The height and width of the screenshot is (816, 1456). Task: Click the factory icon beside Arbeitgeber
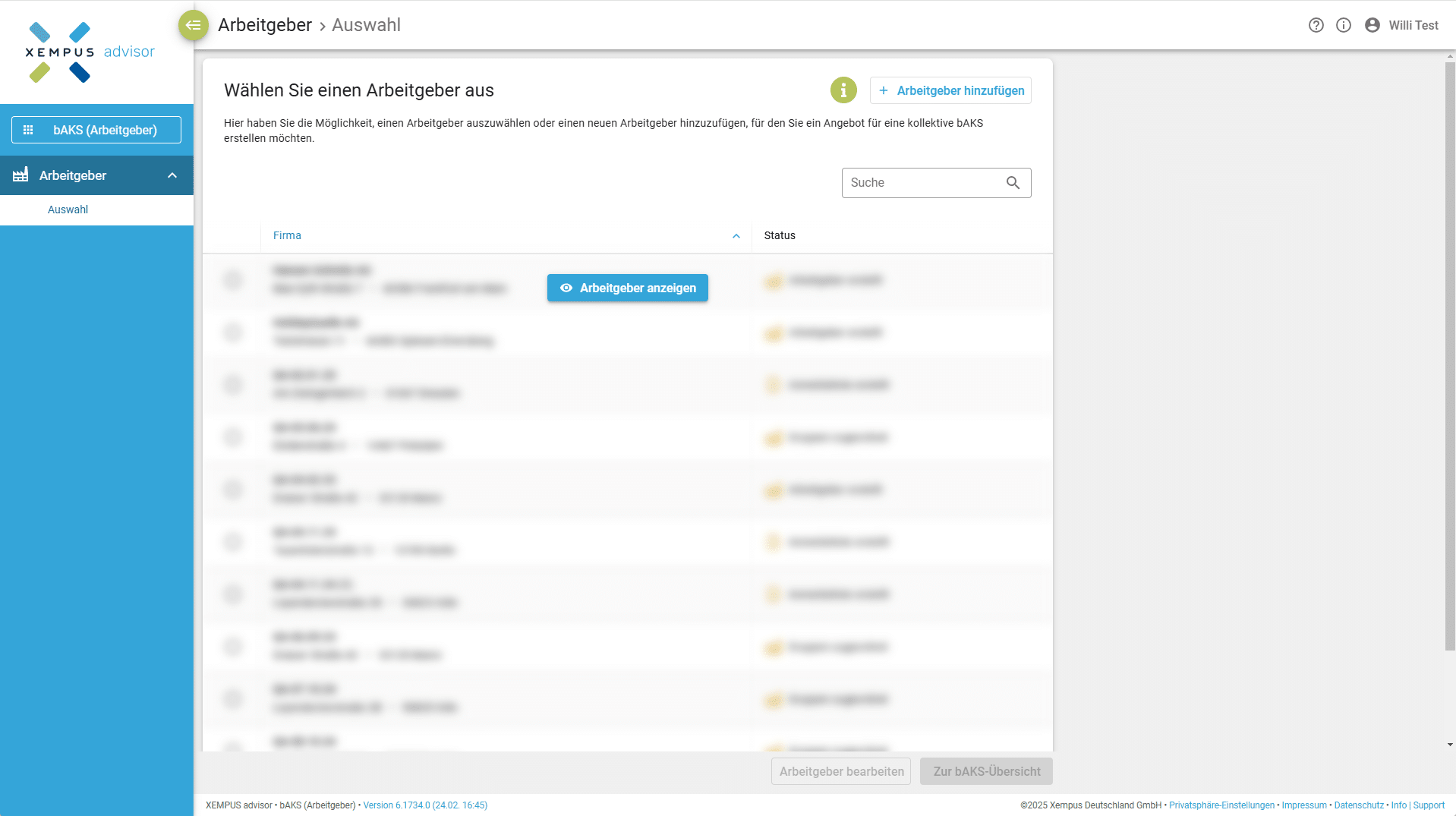click(20, 175)
